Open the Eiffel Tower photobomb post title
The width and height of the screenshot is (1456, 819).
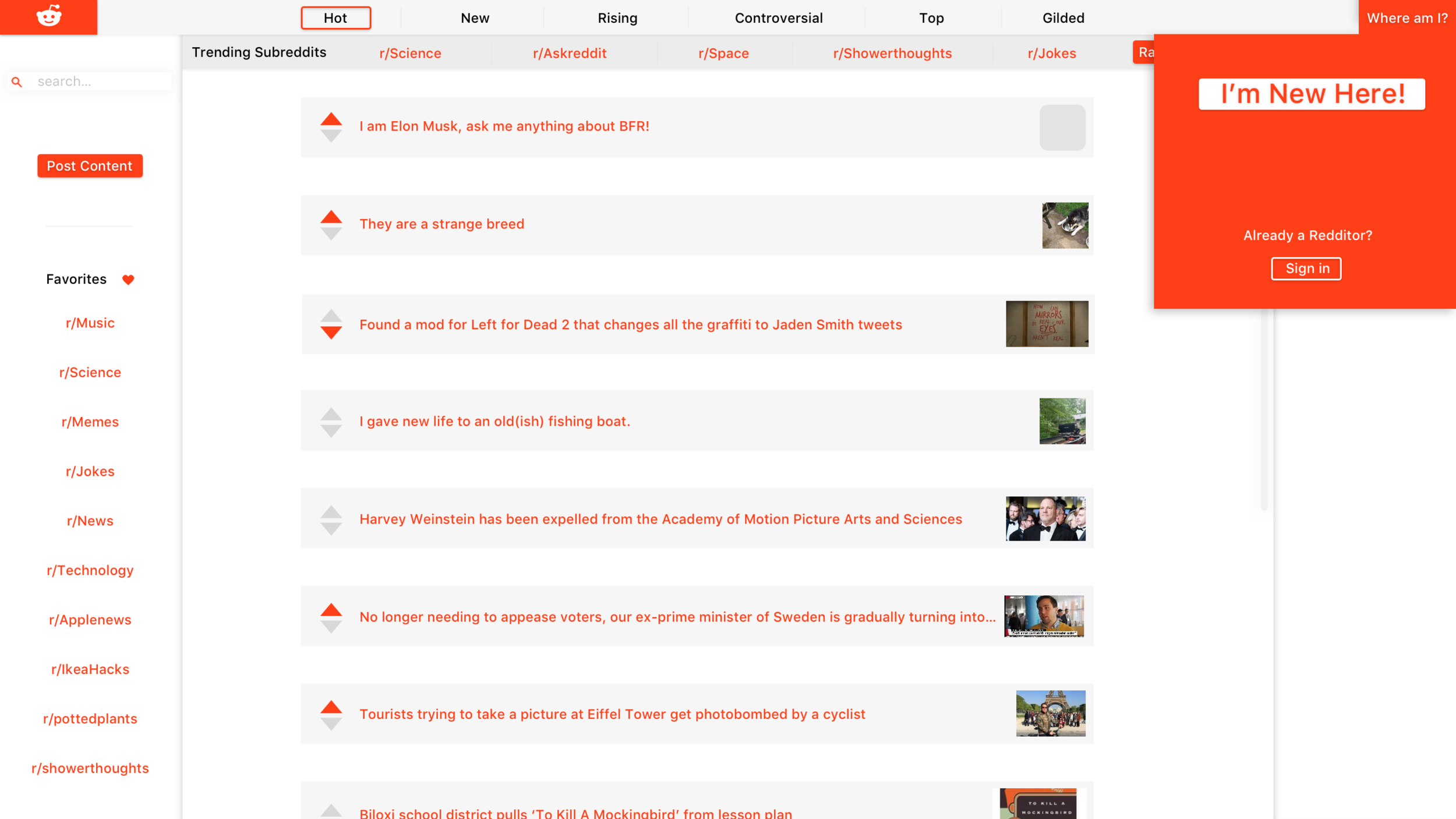[612, 714]
